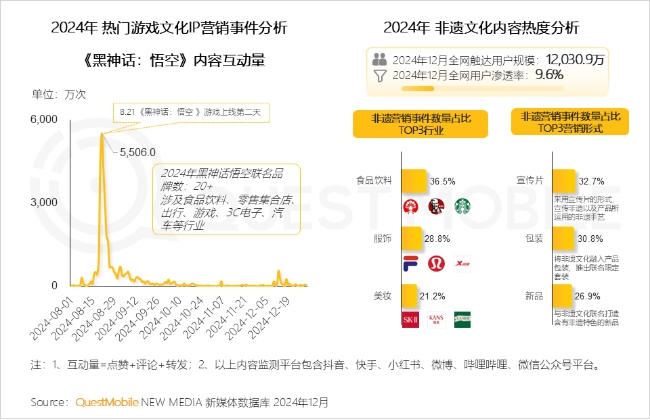Image resolution: width=650 pixels, height=420 pixels.
Task: Click the QuestMobile source link text
Action: pyautogui.click(x=107, y=402)
